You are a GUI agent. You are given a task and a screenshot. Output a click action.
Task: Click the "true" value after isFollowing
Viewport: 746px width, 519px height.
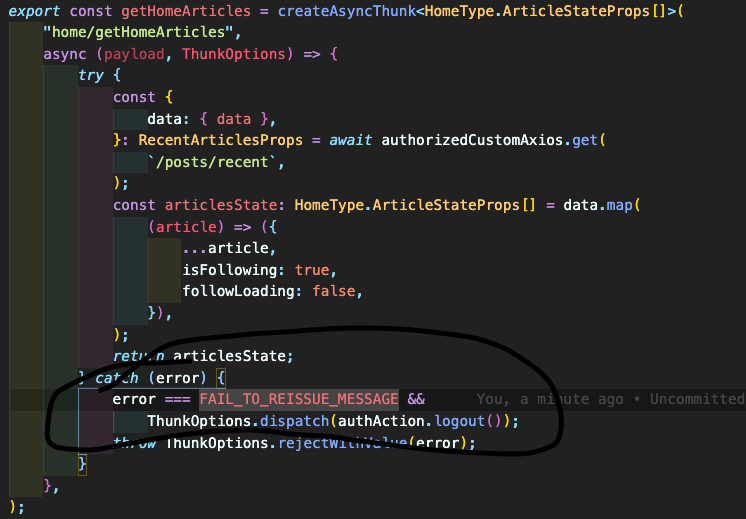coord(312,270)
